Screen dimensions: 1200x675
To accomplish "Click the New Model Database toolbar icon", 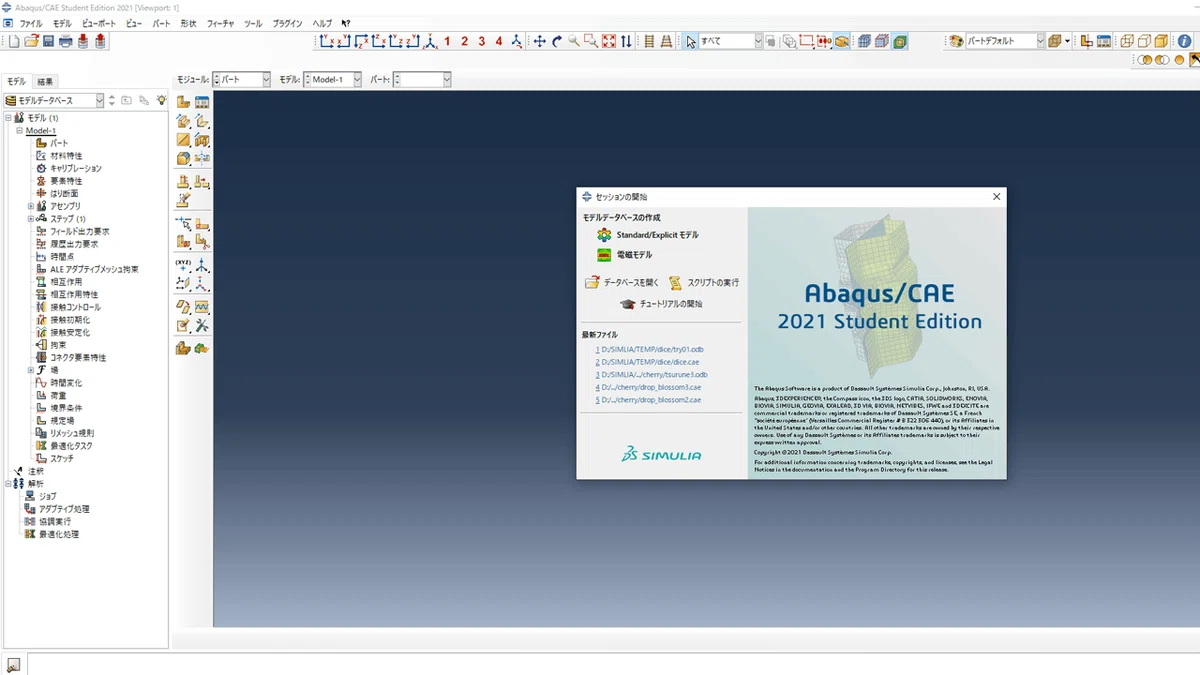I will tap(14, 41).
